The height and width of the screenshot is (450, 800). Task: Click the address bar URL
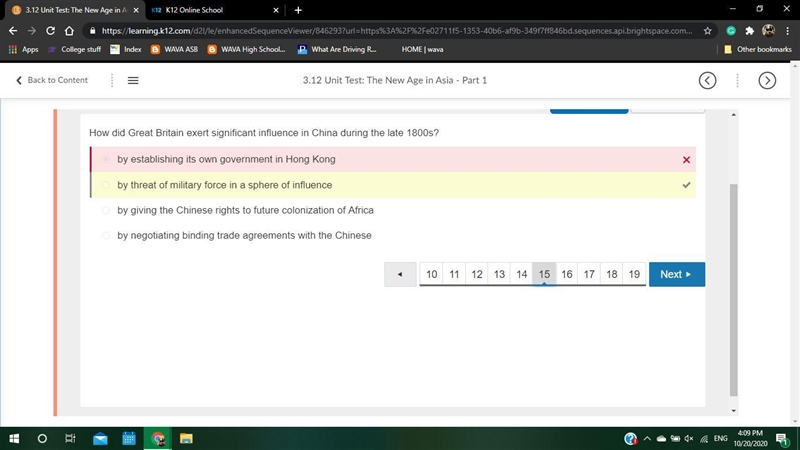(396, 31)
